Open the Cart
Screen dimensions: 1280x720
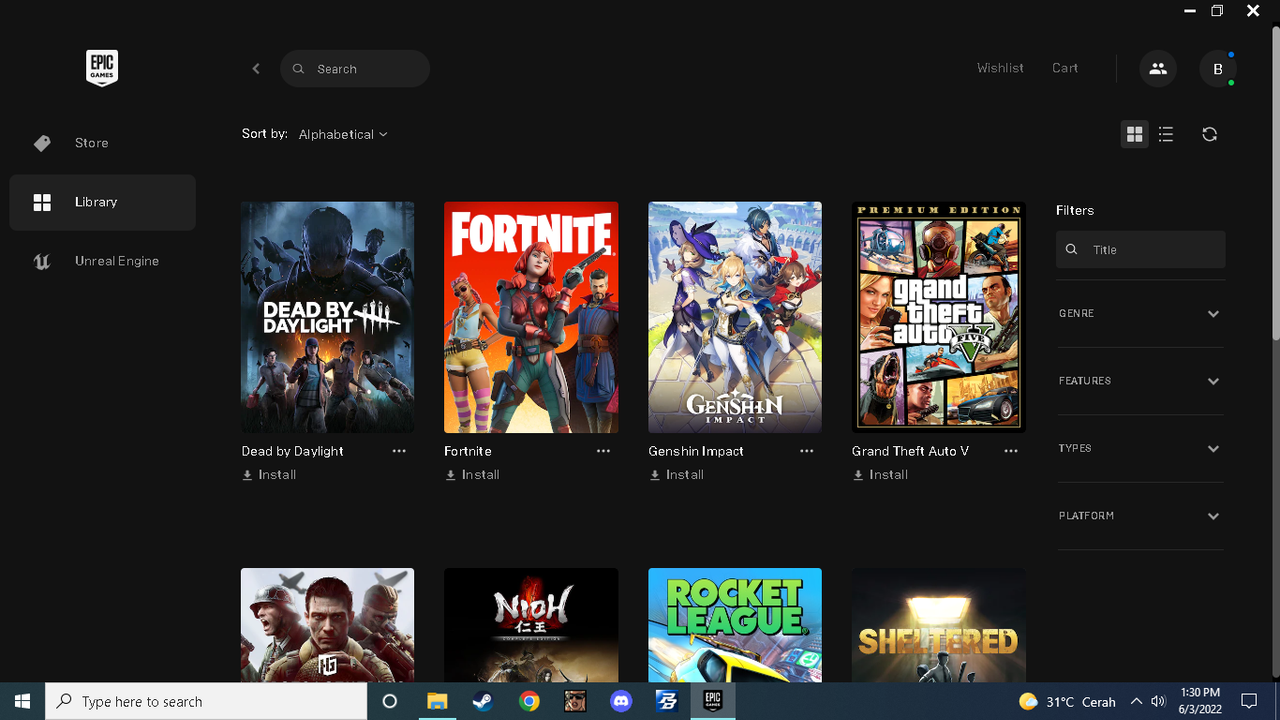1065,68
